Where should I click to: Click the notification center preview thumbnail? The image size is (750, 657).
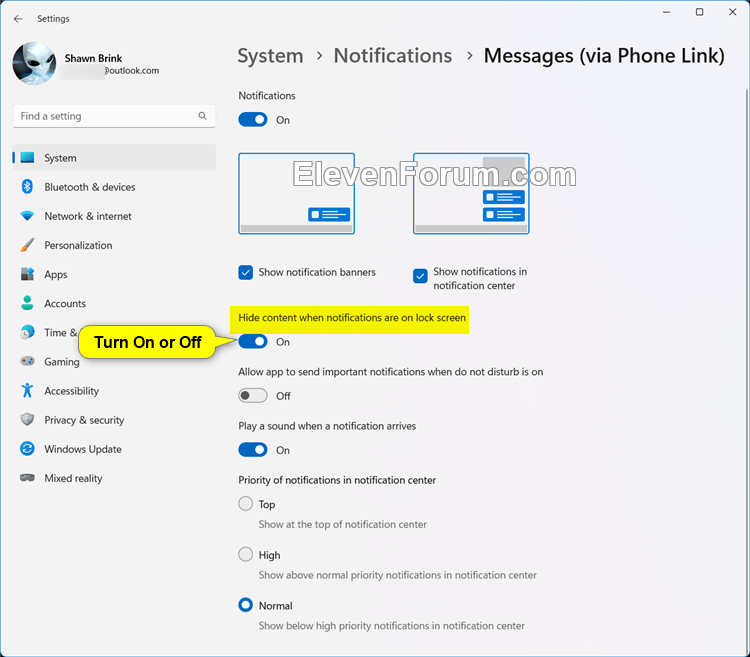471,193
